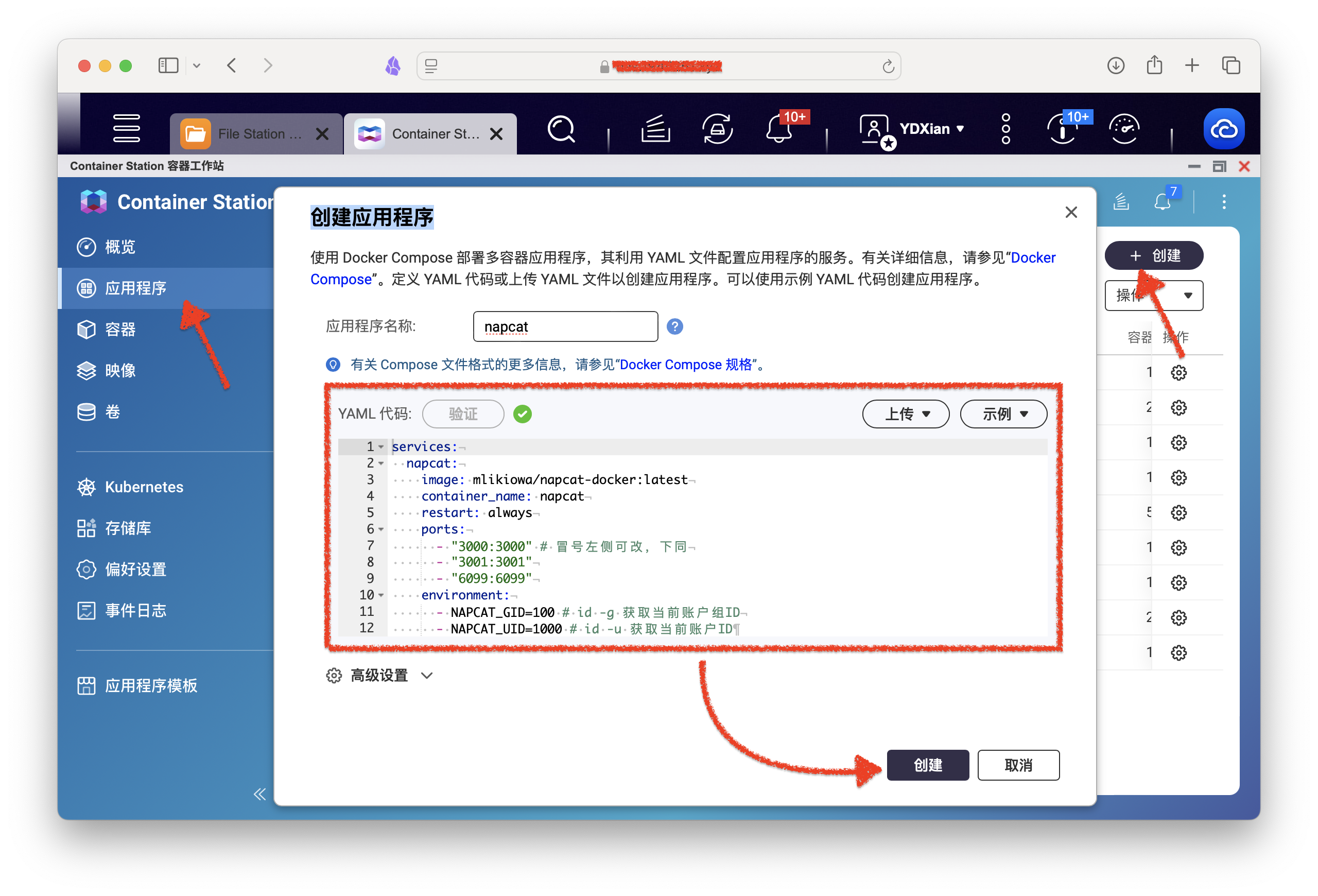
Task: Open 存储库 in the sidebar
Action: [x=166, y=528]
